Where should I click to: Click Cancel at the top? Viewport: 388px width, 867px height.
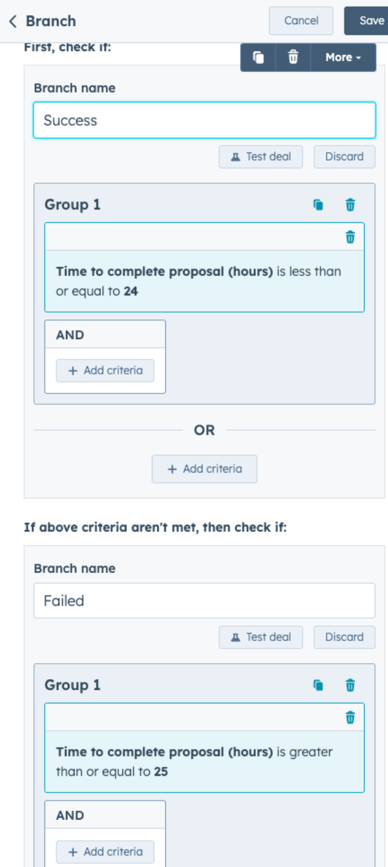tap(301, 21)
